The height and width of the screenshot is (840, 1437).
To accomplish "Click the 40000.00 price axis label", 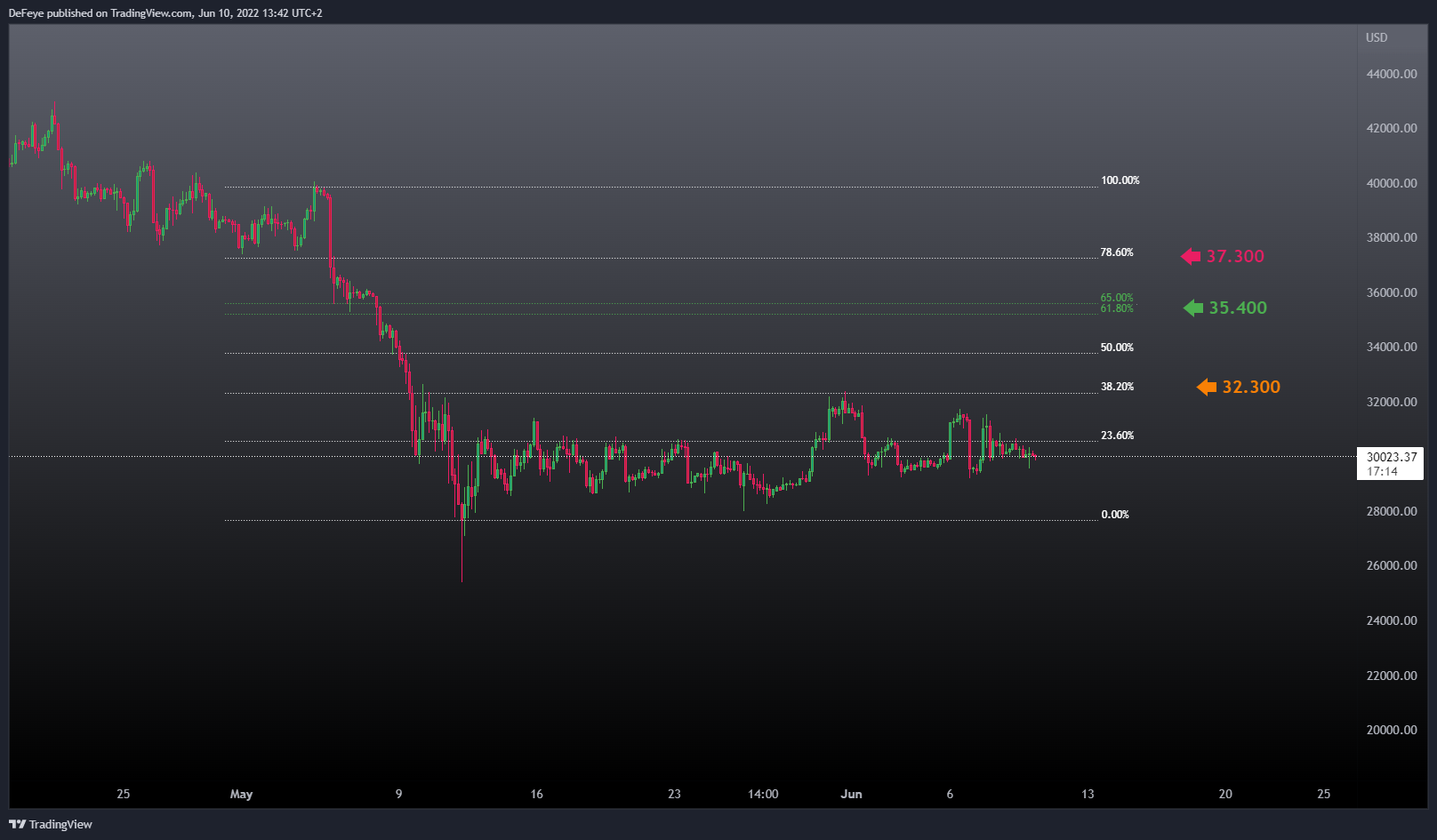I will 1392,183.
